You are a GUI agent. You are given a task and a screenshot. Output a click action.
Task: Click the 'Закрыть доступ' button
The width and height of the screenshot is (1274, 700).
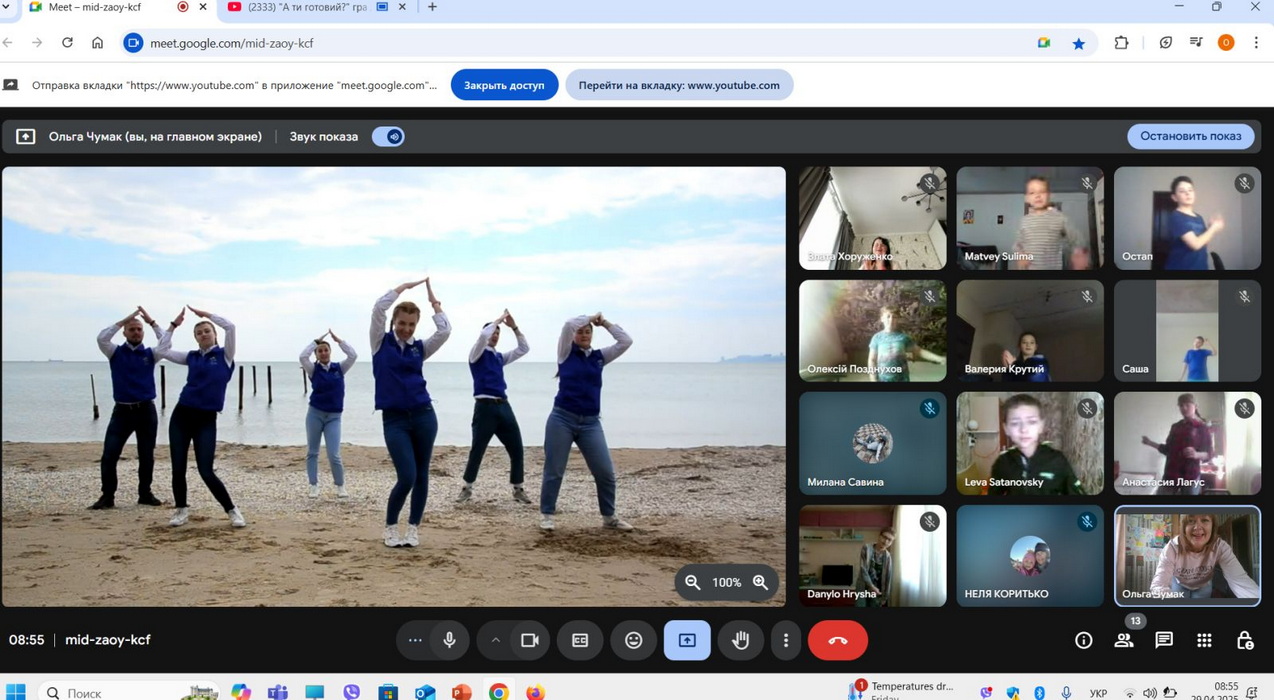click(x=504, y=85)
